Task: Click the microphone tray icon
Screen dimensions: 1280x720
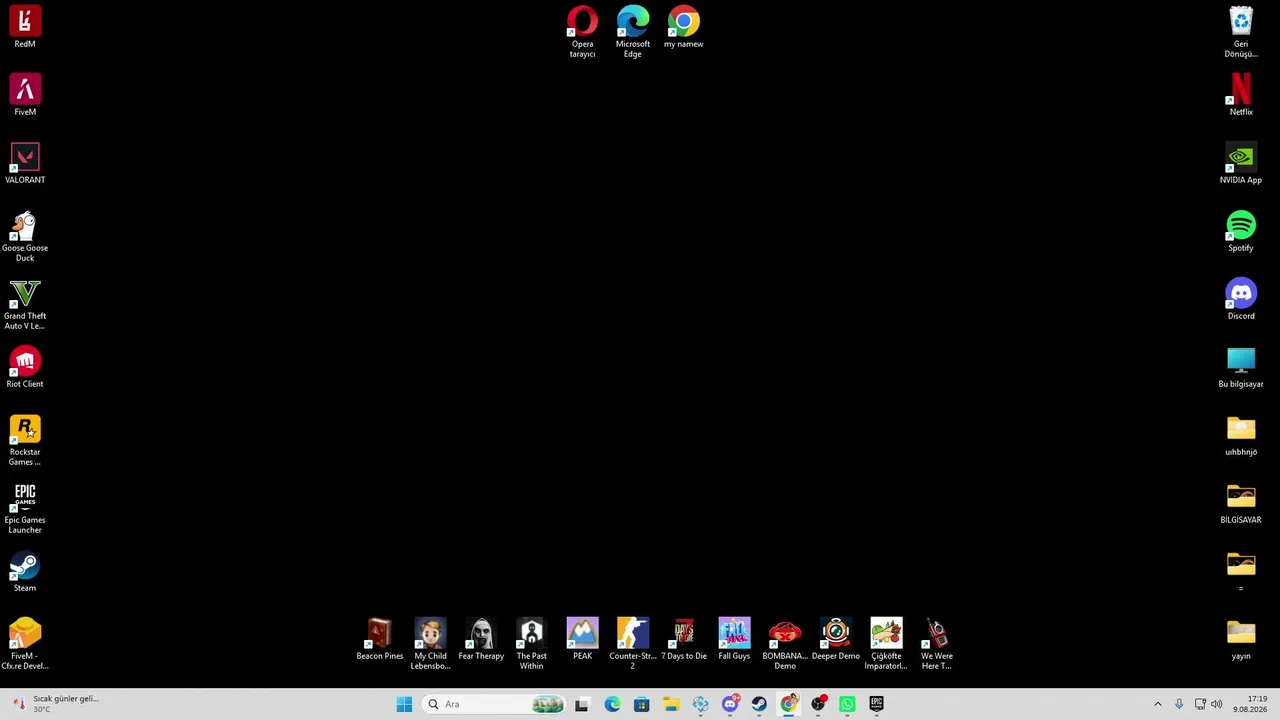Action: pyautogui.click(x=1179, y=704)
